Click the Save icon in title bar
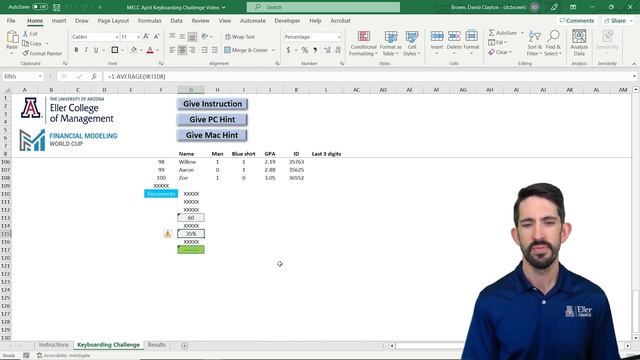This screenshot has height=360, width=640. coord(57,7)
